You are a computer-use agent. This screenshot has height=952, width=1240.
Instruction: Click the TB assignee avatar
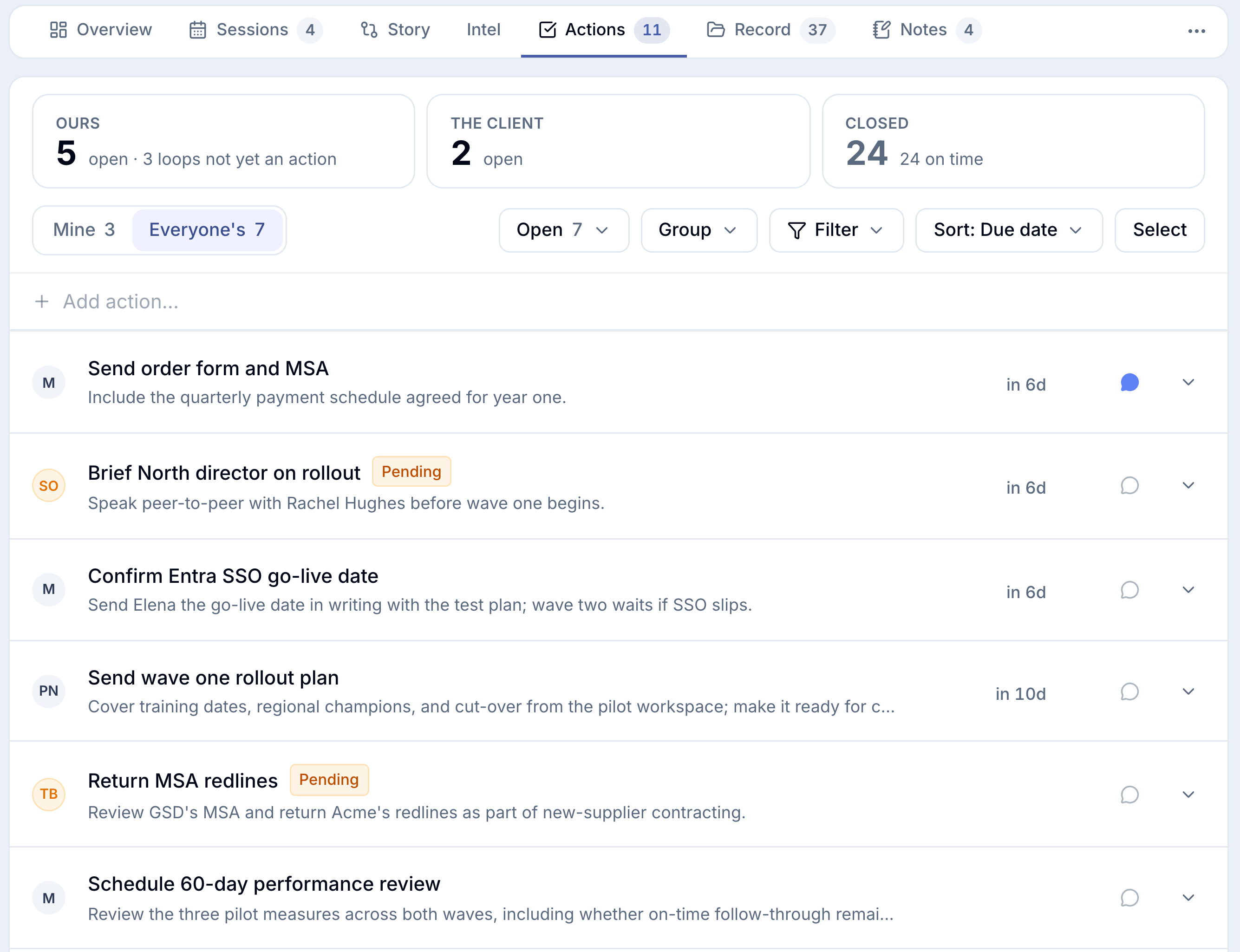tap(49, 794)
